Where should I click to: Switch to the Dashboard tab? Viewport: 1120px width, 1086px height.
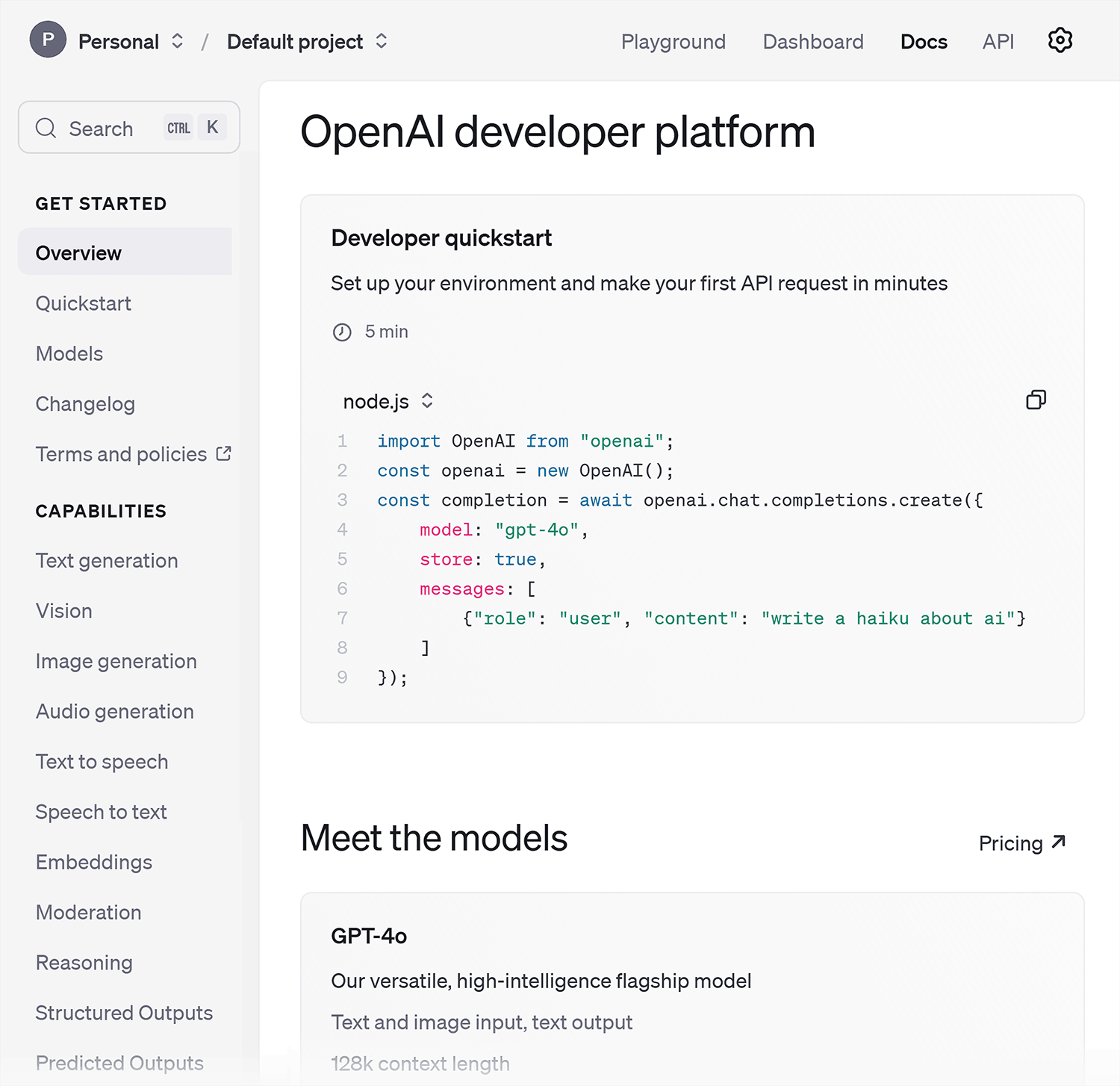coord(813,42)
